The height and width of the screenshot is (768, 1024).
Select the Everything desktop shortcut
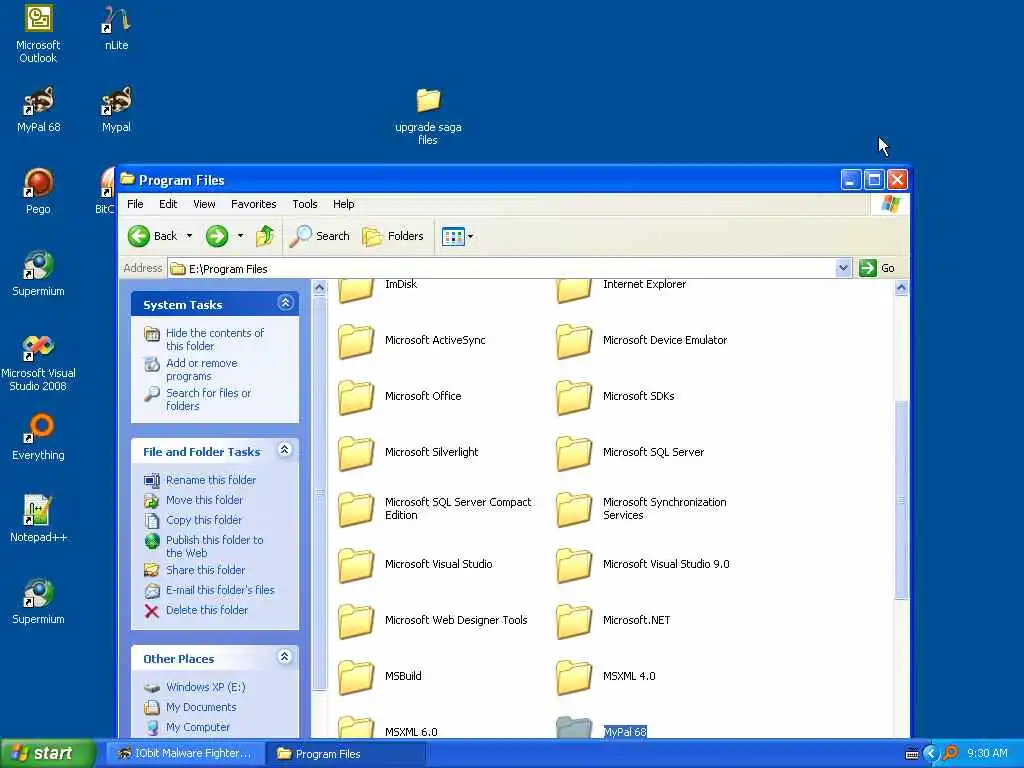(38, 438)
